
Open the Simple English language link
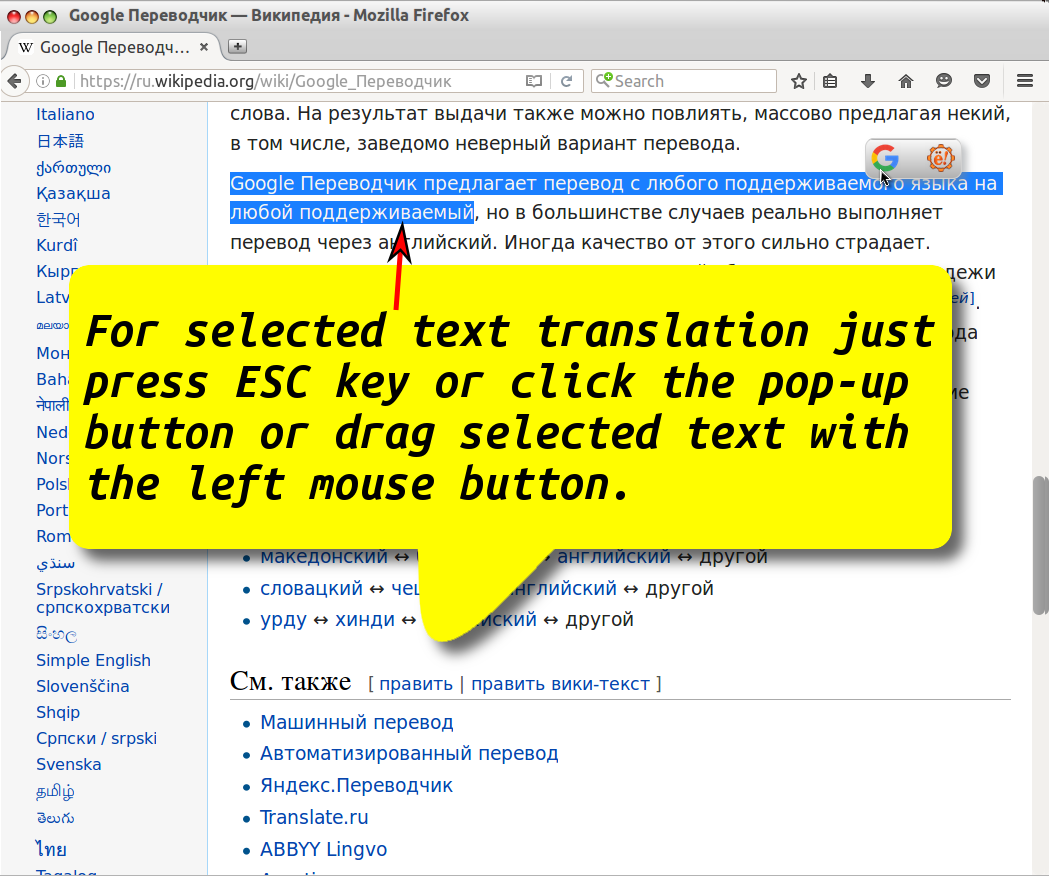point(93,660)
